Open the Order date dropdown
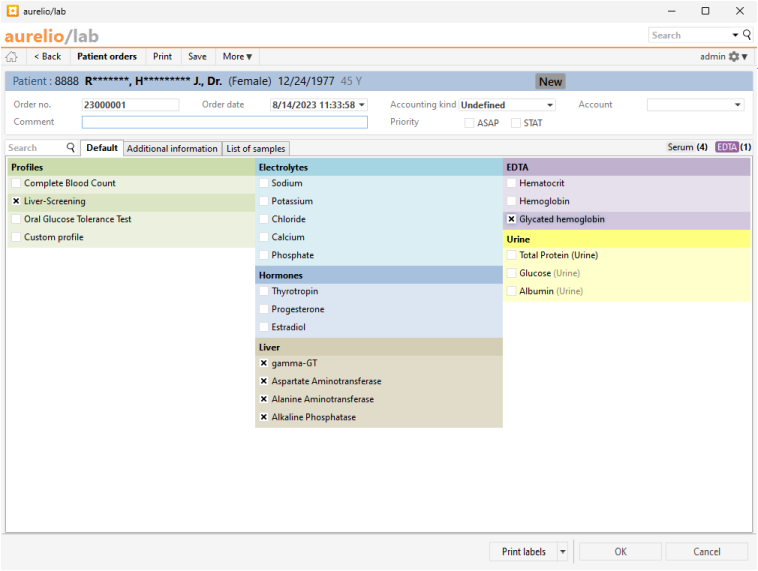This screenshot has width=758, height=571. 361,105
